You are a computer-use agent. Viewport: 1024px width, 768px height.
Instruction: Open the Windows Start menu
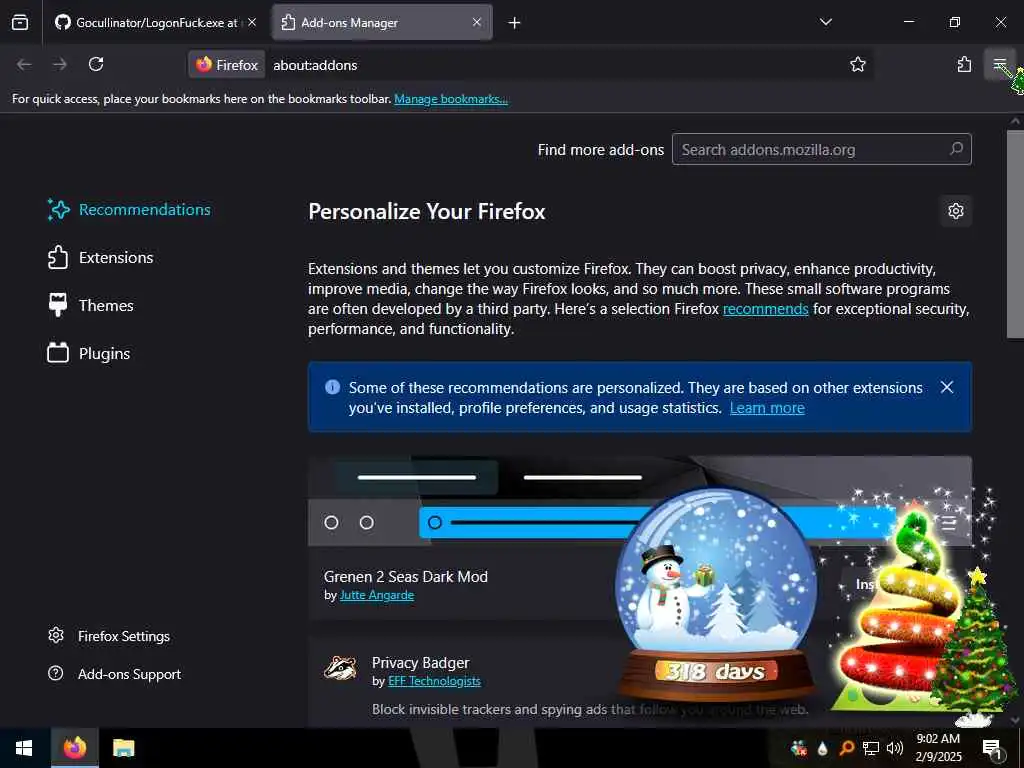(24, 748)
